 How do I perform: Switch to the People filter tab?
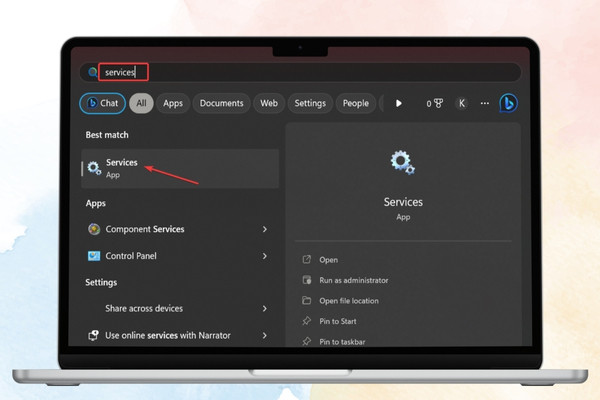click(356, 103)
